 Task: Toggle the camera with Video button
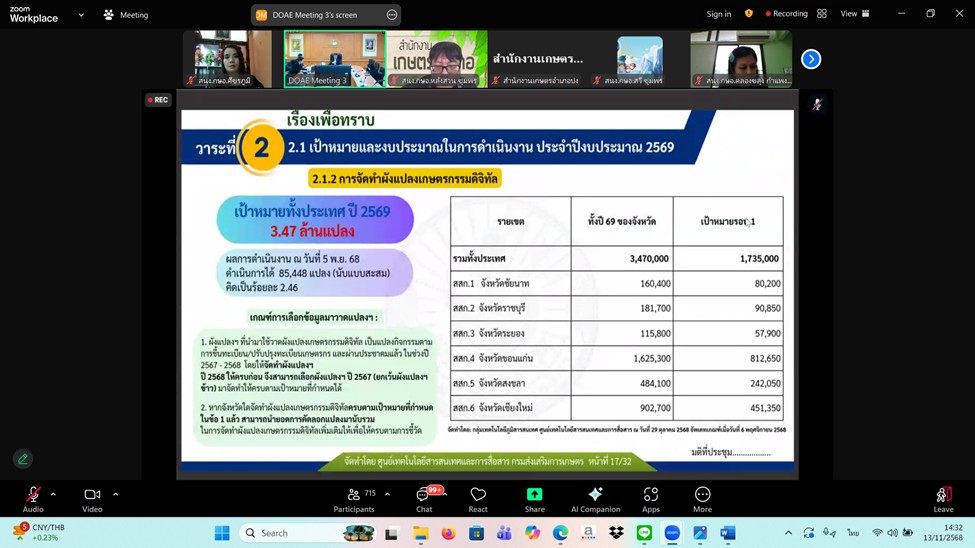point(92,496)
